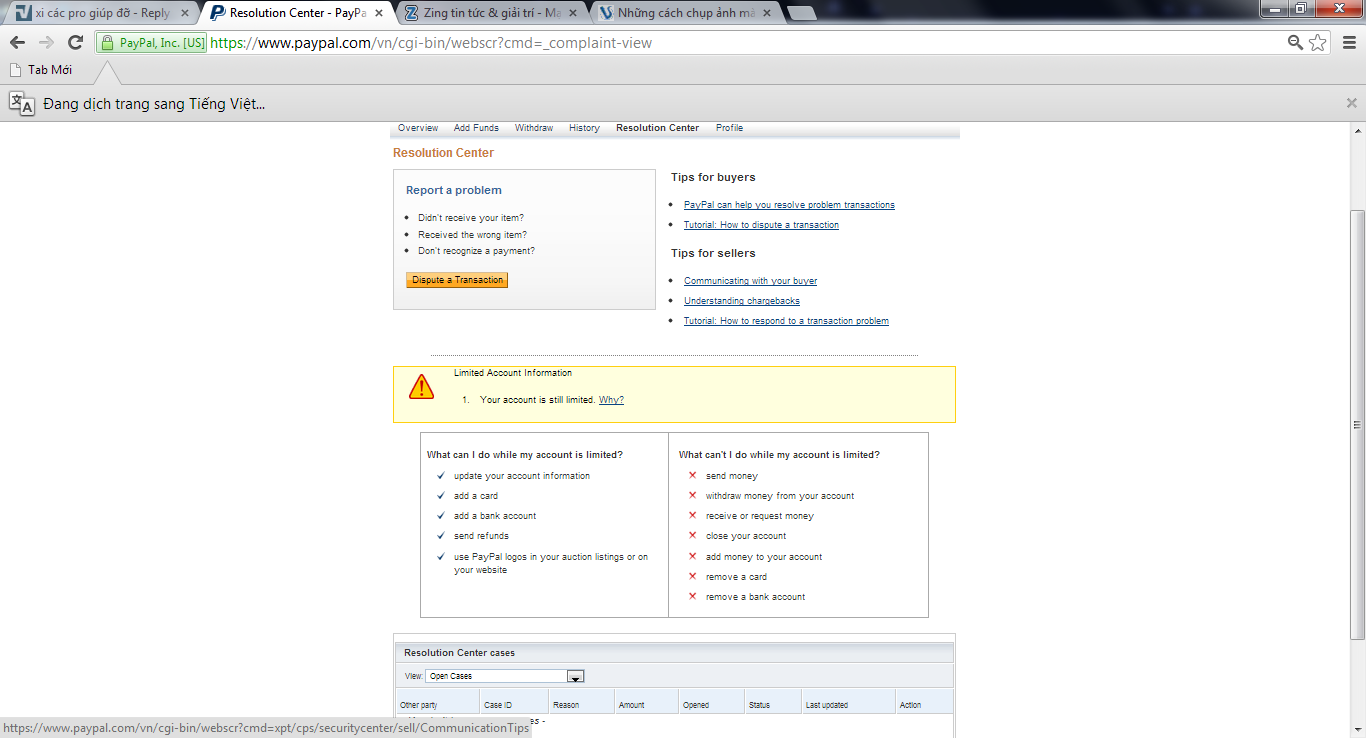Close the Resolution Center - PayPal tab
The image size is (1366, 738).
379,13
